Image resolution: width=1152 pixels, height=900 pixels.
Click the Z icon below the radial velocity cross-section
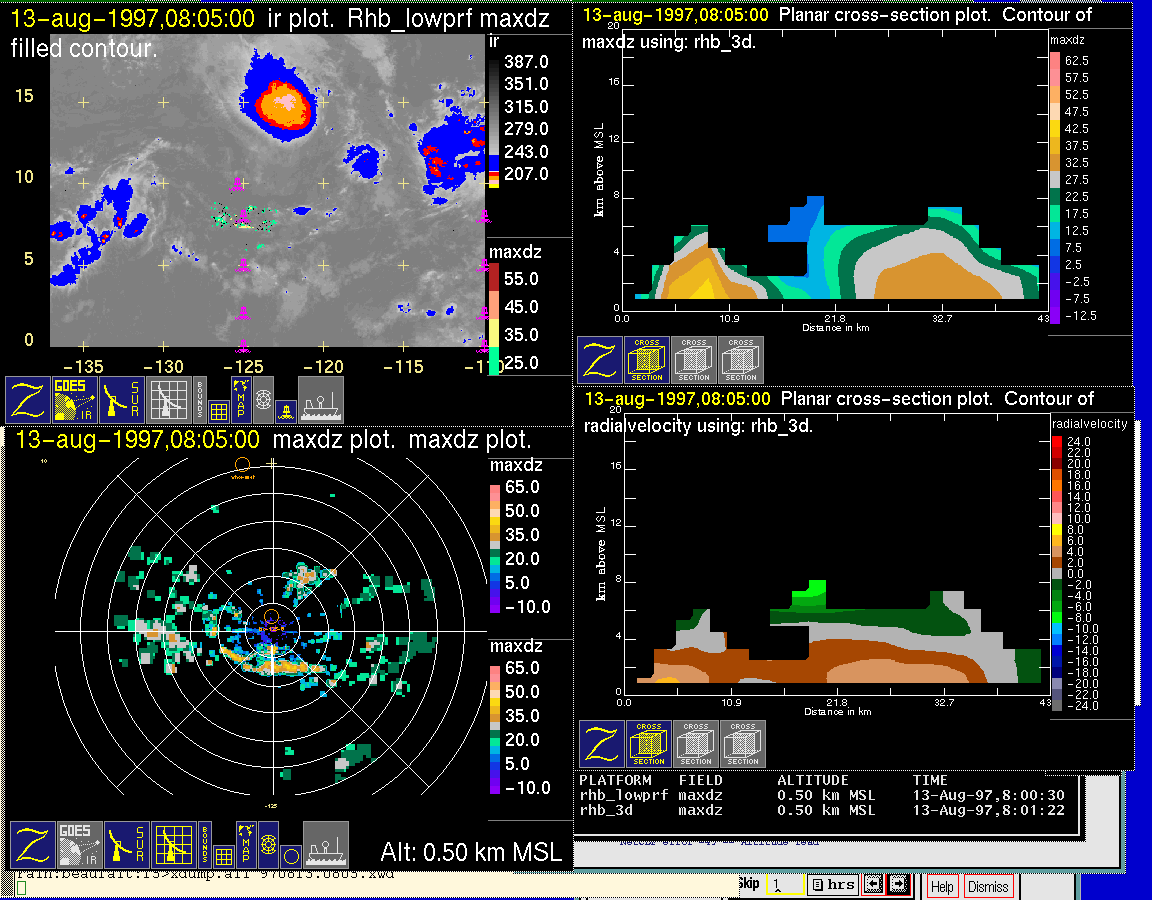(x=602, y=744)
